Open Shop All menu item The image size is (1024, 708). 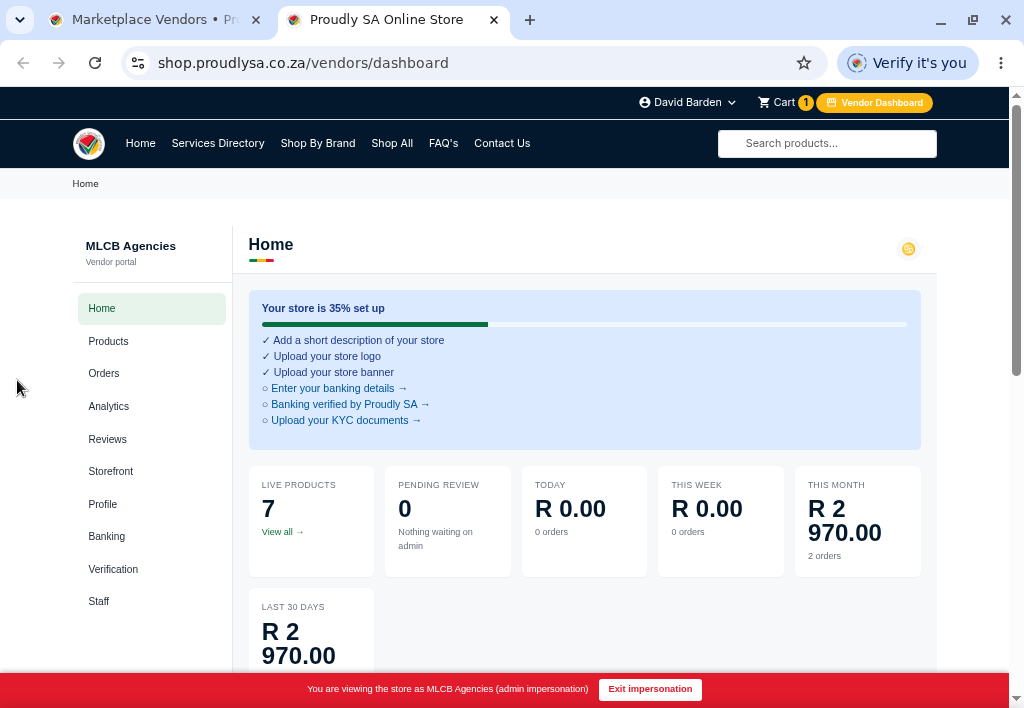[392, 144]
